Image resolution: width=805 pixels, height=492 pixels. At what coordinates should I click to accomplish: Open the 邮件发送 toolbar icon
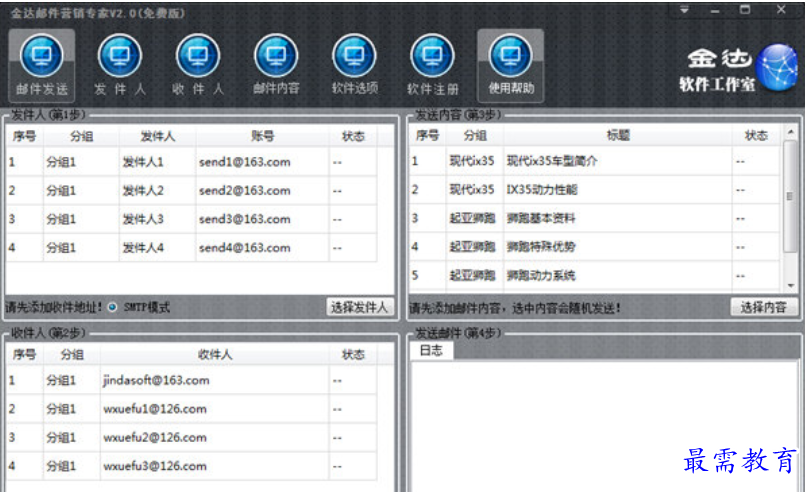pos(42,65)
